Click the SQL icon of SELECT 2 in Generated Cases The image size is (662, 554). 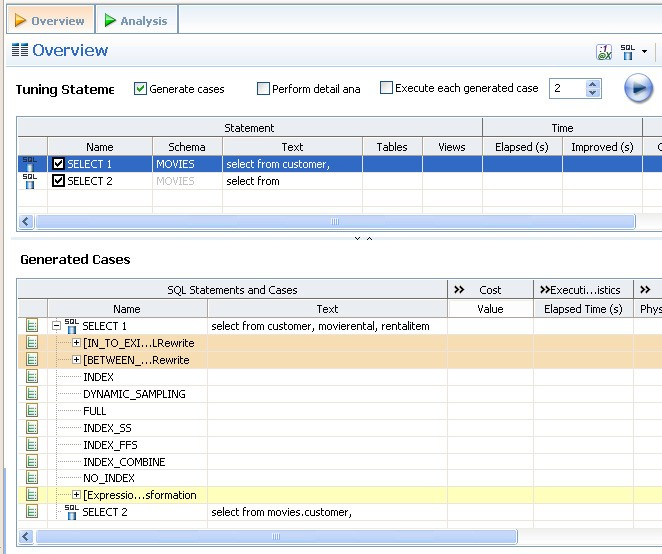(71, 512)
